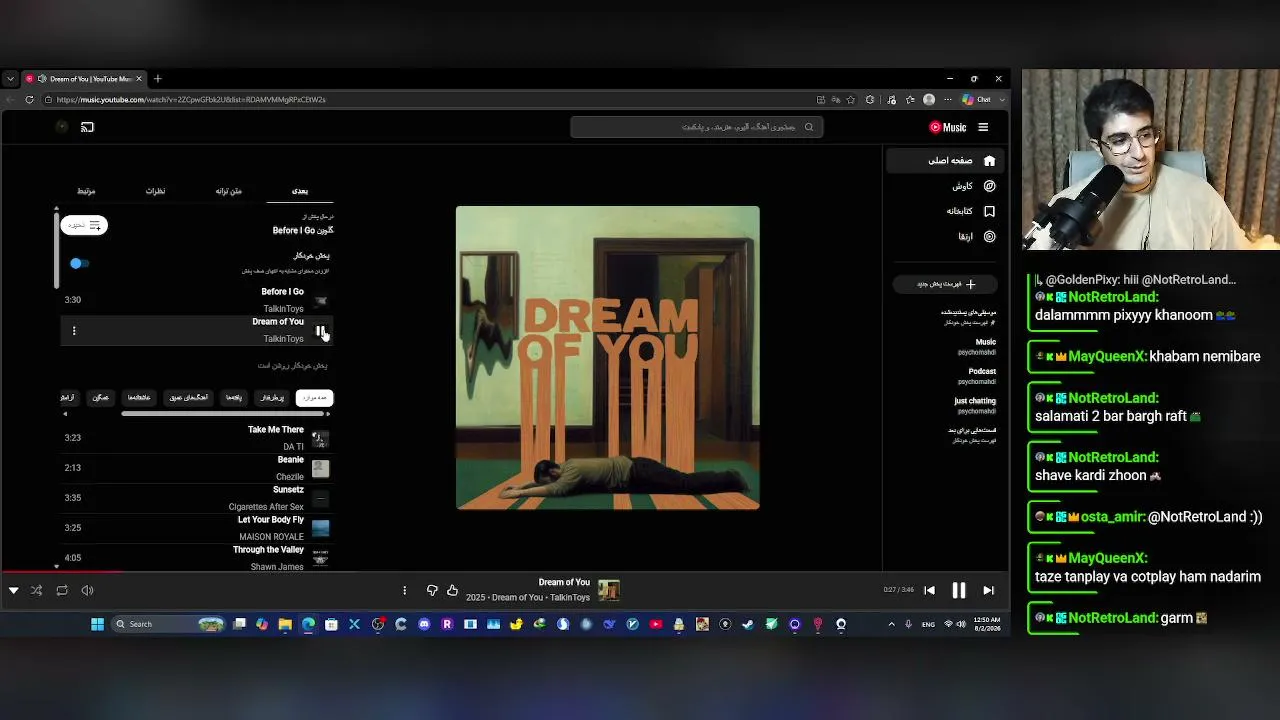1280x720 pixels.
Task: Show hidden system tray icons
Action: (x=891, y=624)
